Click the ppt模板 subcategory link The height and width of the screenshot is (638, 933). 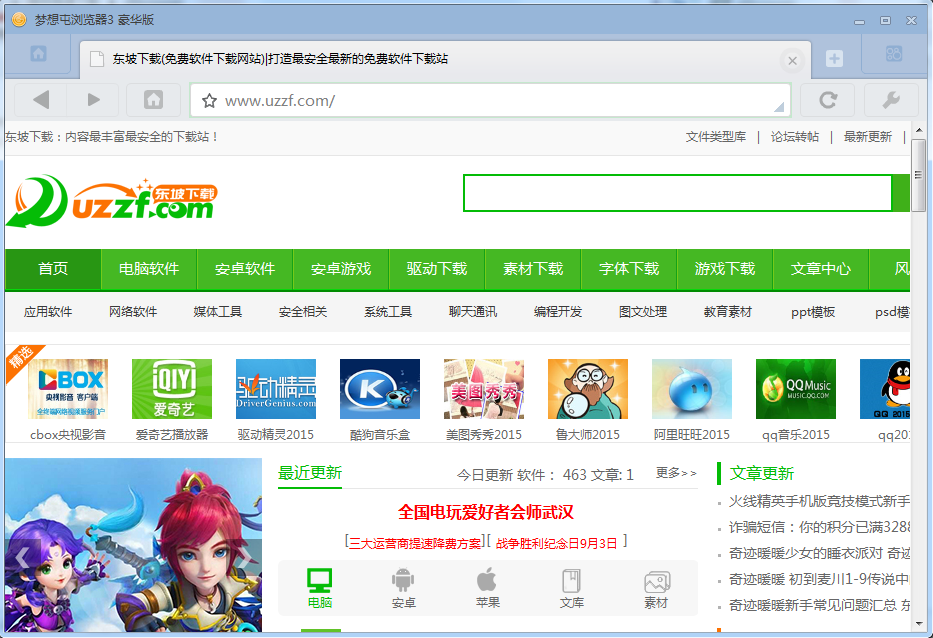[x=813, y=312]
